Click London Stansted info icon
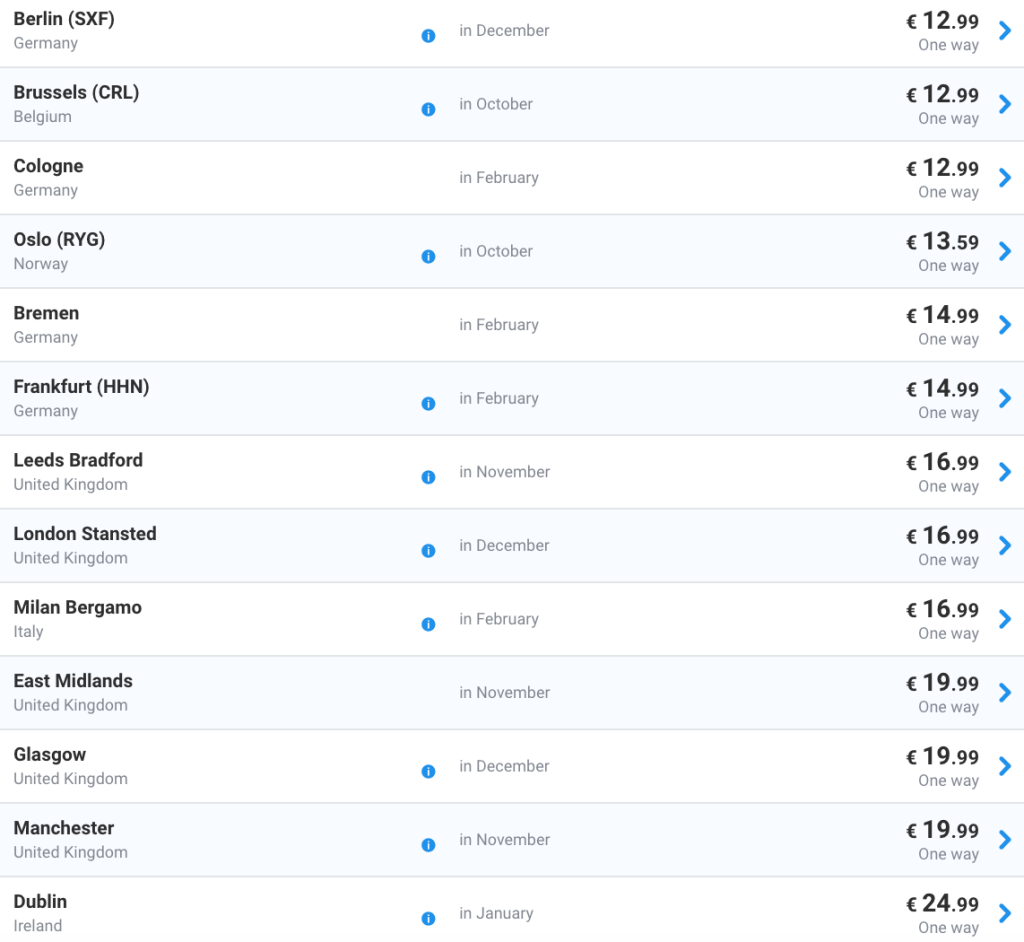 [x=428, y=551]
